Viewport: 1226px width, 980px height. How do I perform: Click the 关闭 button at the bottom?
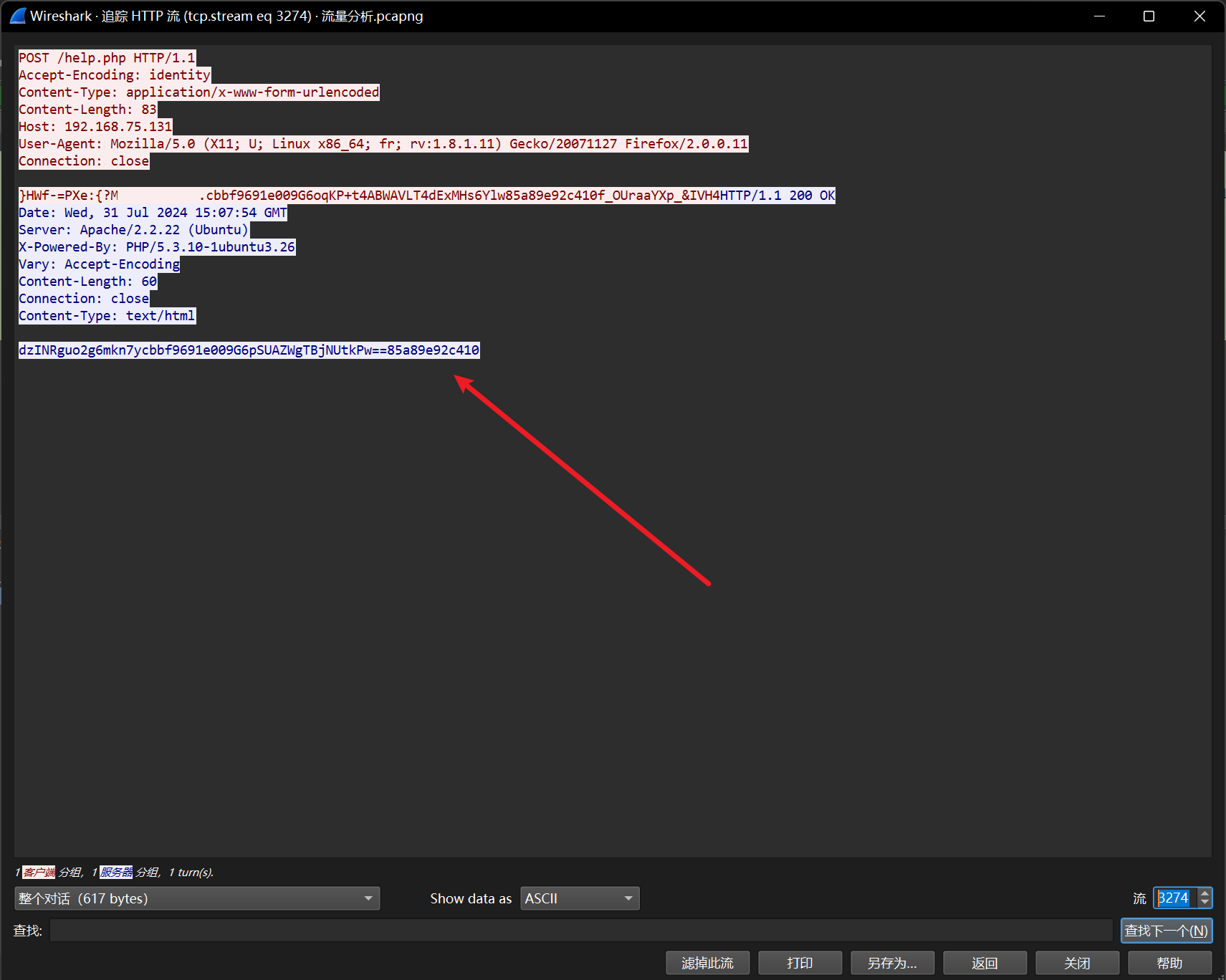pyautogui.click(x=1077, y=963)
